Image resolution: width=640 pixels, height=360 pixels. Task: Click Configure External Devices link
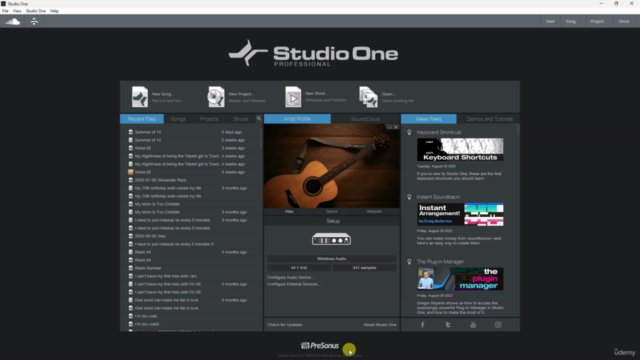pyautogui.click(x=294, y=284)
